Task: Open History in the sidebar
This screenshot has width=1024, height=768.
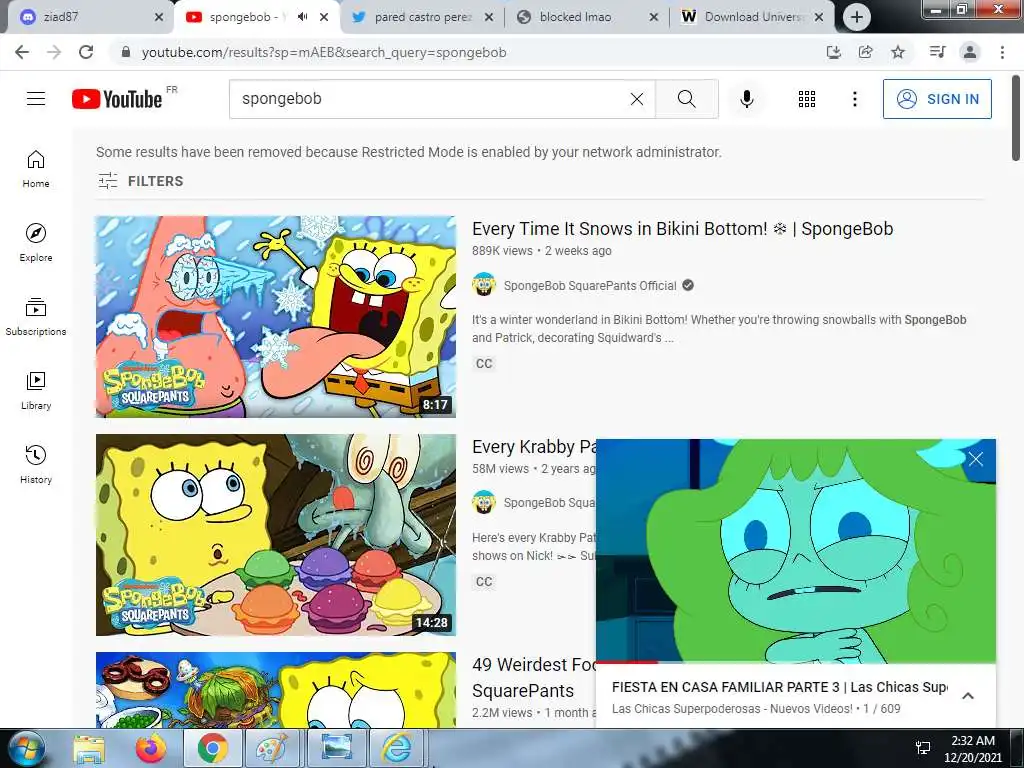Action: [x=36, y=464]
